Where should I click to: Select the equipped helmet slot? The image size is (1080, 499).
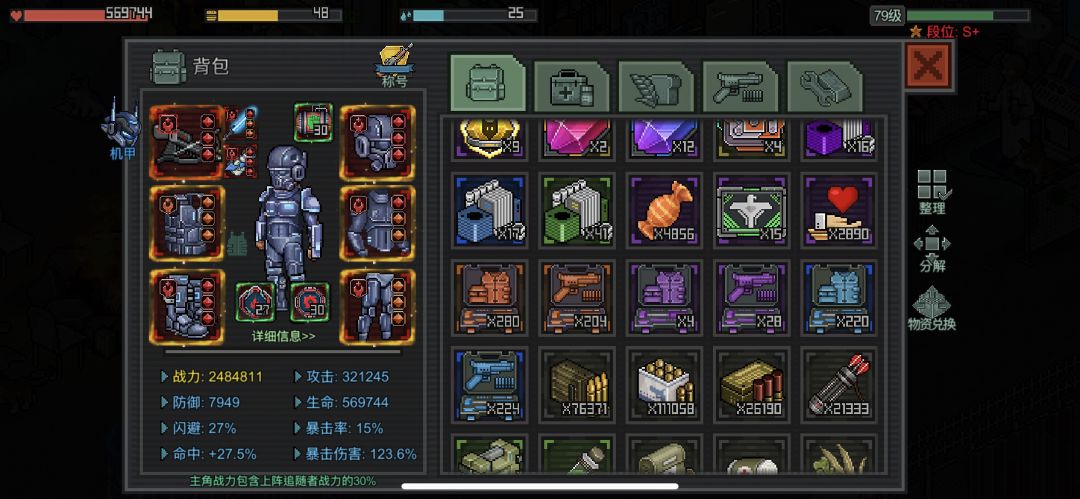point(377,143)
